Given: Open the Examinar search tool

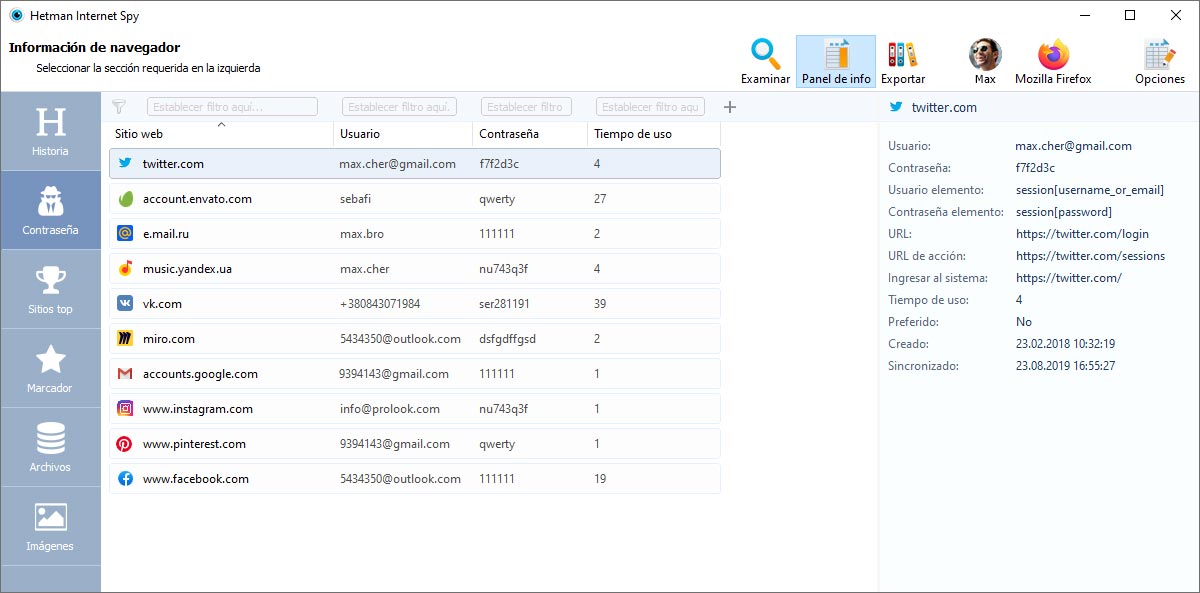Looking at the screenshot, I should (765, 61).
